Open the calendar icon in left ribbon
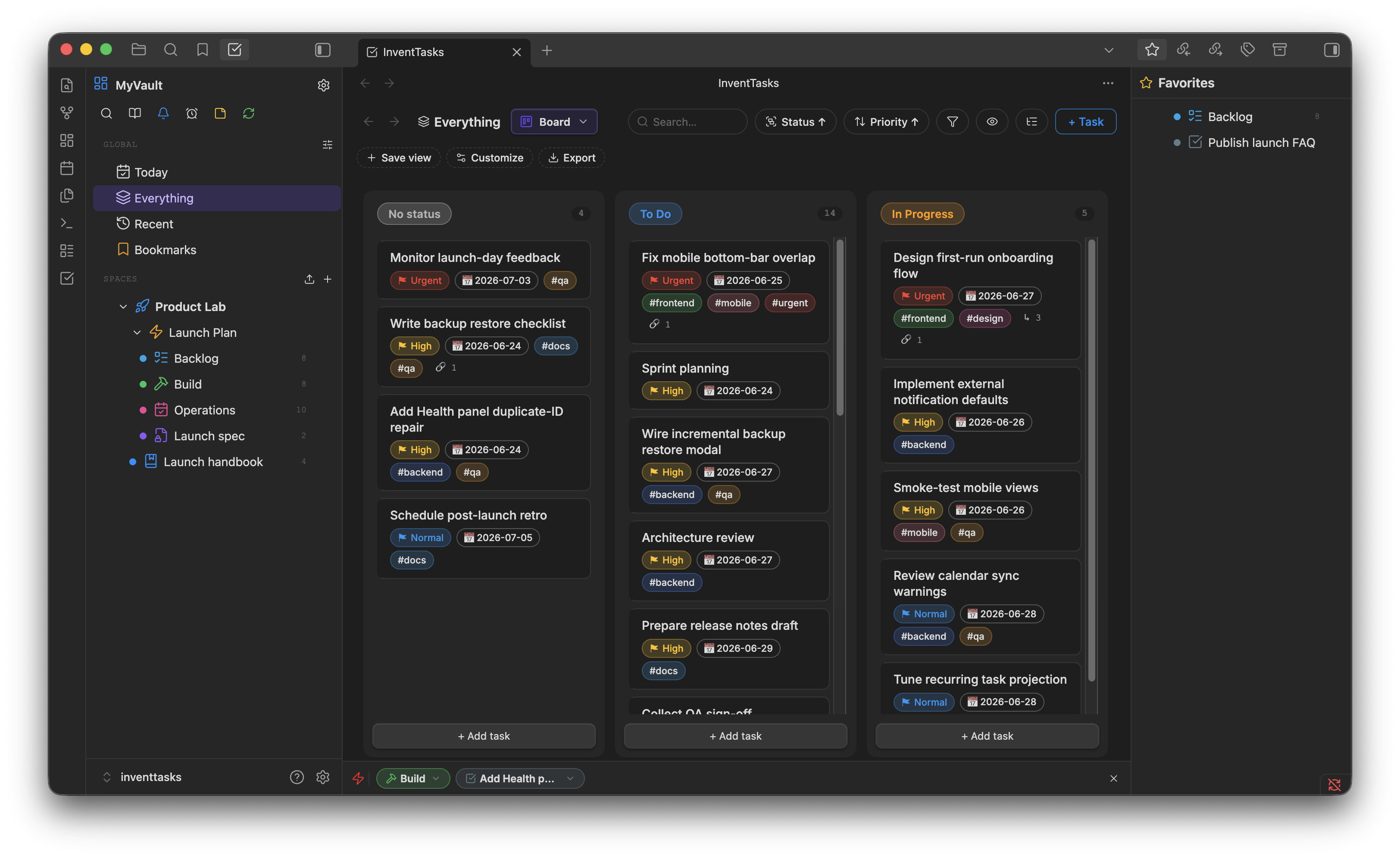 click(x=66, y=168)
